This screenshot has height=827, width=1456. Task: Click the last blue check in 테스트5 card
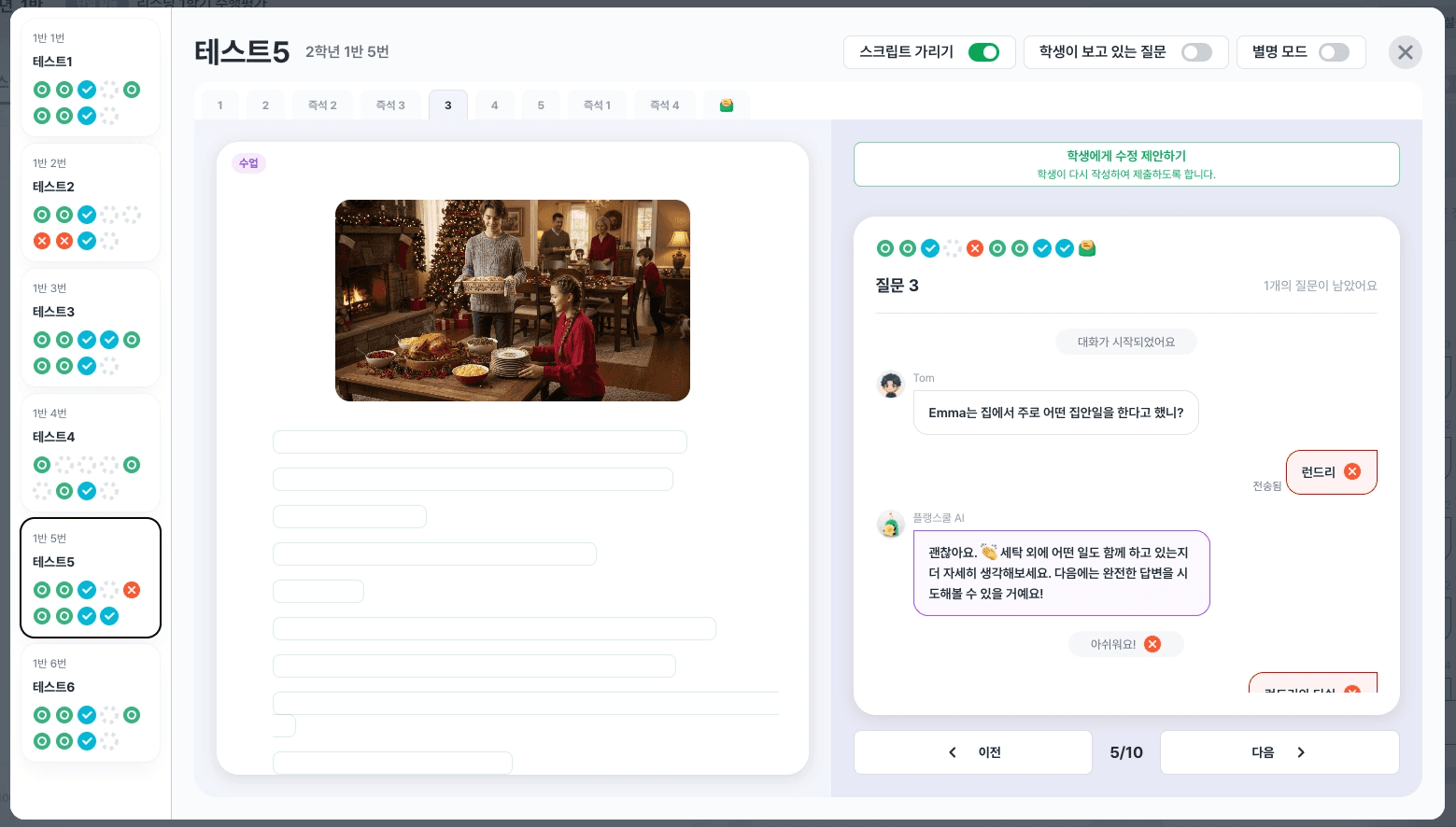point(109,616)
